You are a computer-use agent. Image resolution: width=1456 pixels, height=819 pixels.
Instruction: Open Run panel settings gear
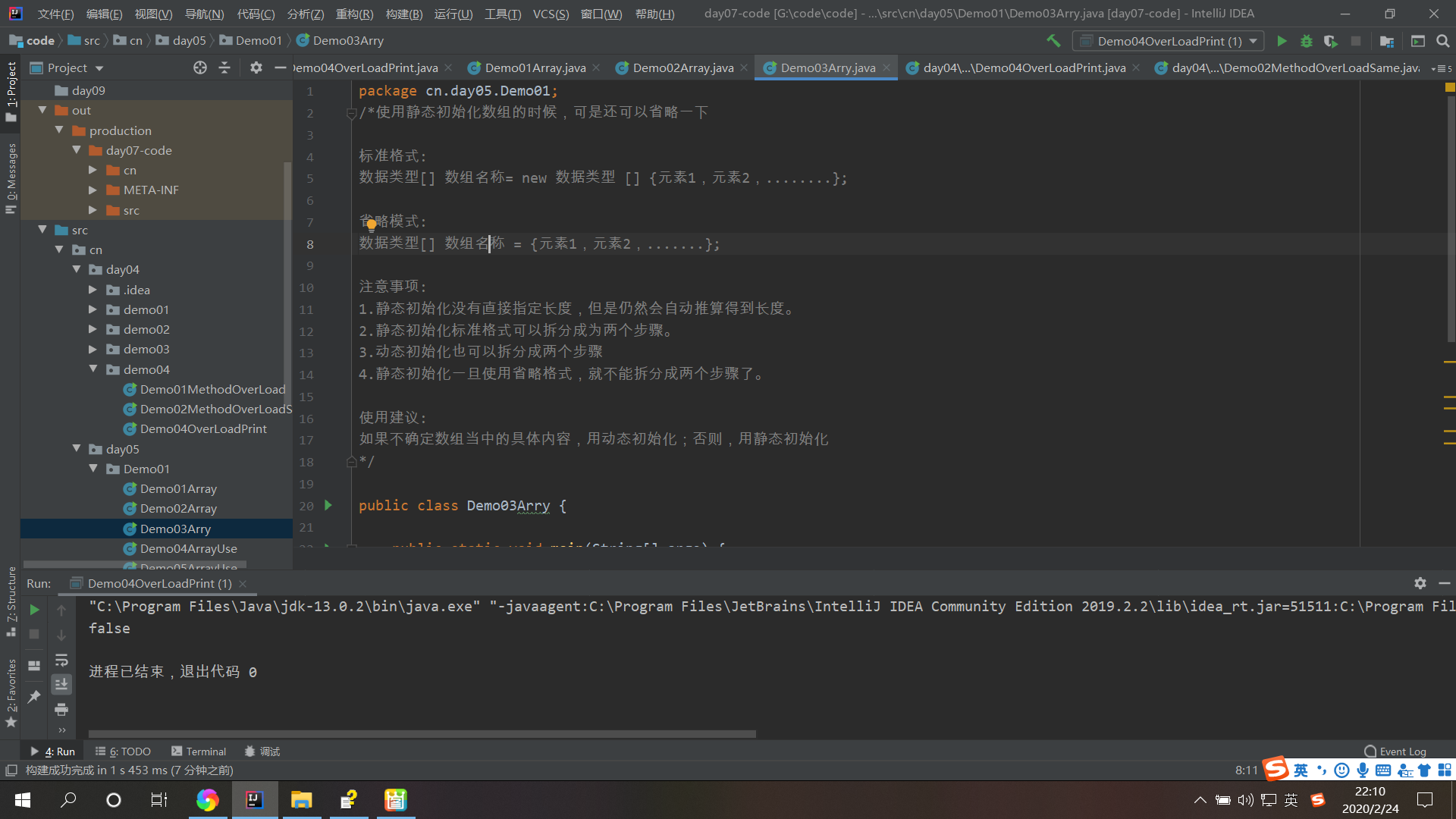coord(1420,582)
